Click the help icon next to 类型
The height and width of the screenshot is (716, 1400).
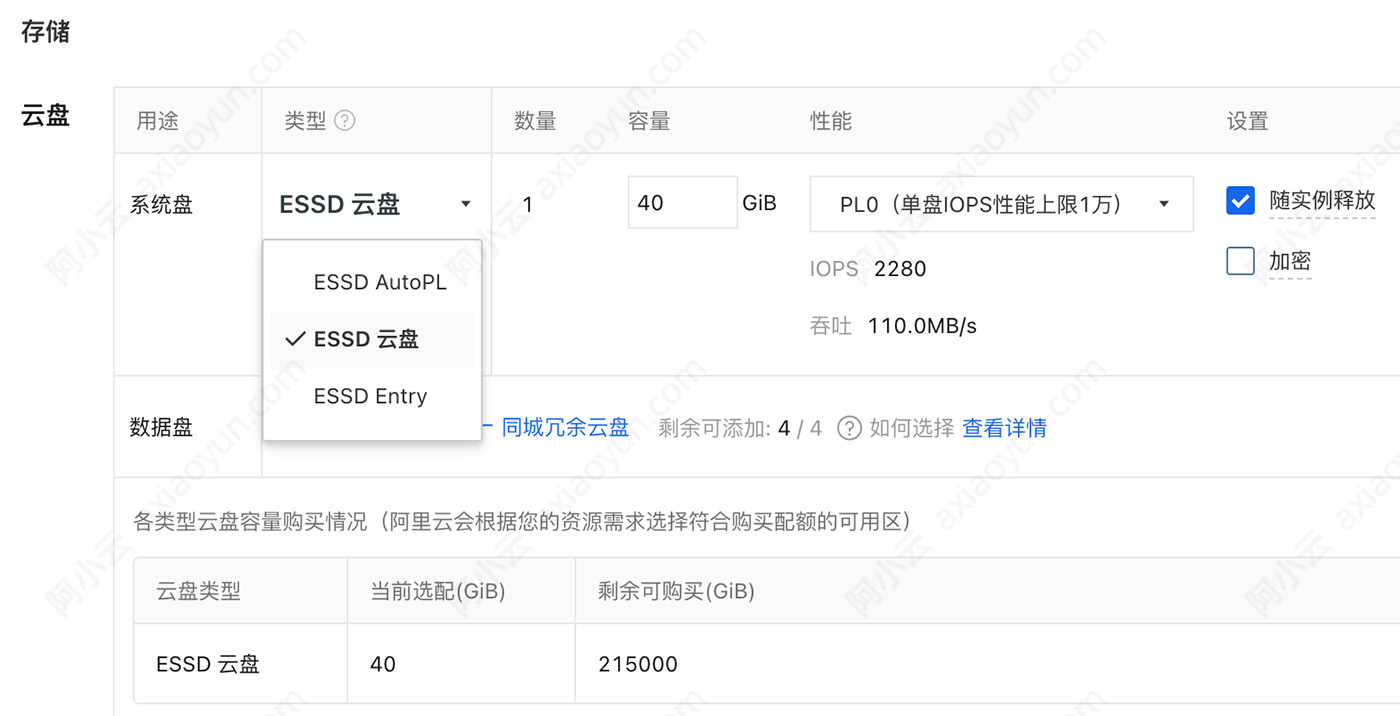(345, 121)
